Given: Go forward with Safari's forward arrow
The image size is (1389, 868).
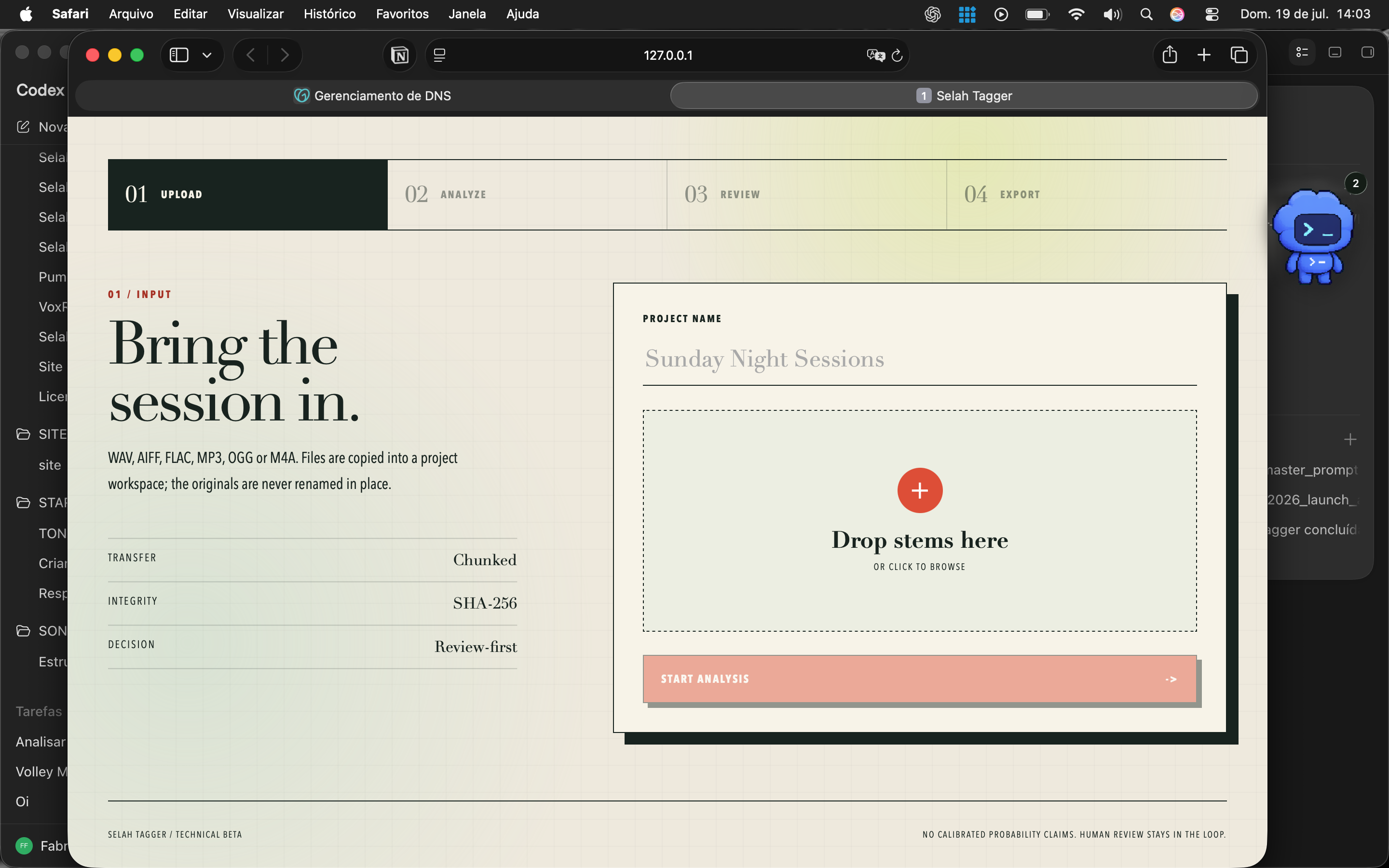Looking at the screenshot, I should [x=285, y=55].
